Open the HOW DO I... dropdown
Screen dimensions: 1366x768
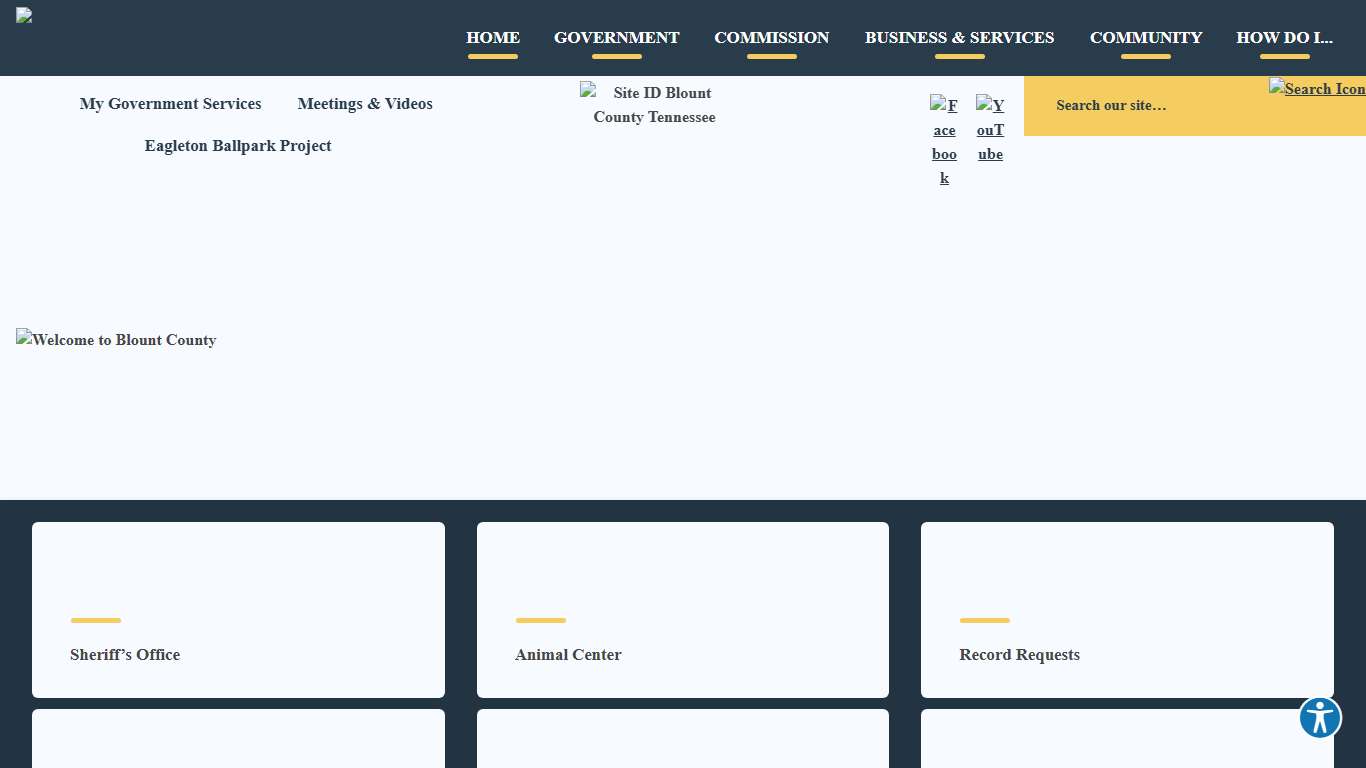click(1284, 37)
